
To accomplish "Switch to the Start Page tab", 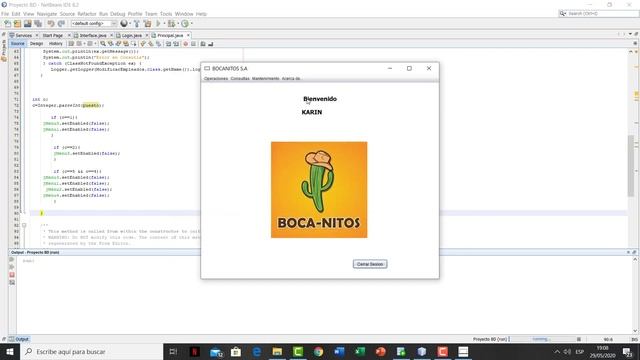I will [x=53, y=36].
